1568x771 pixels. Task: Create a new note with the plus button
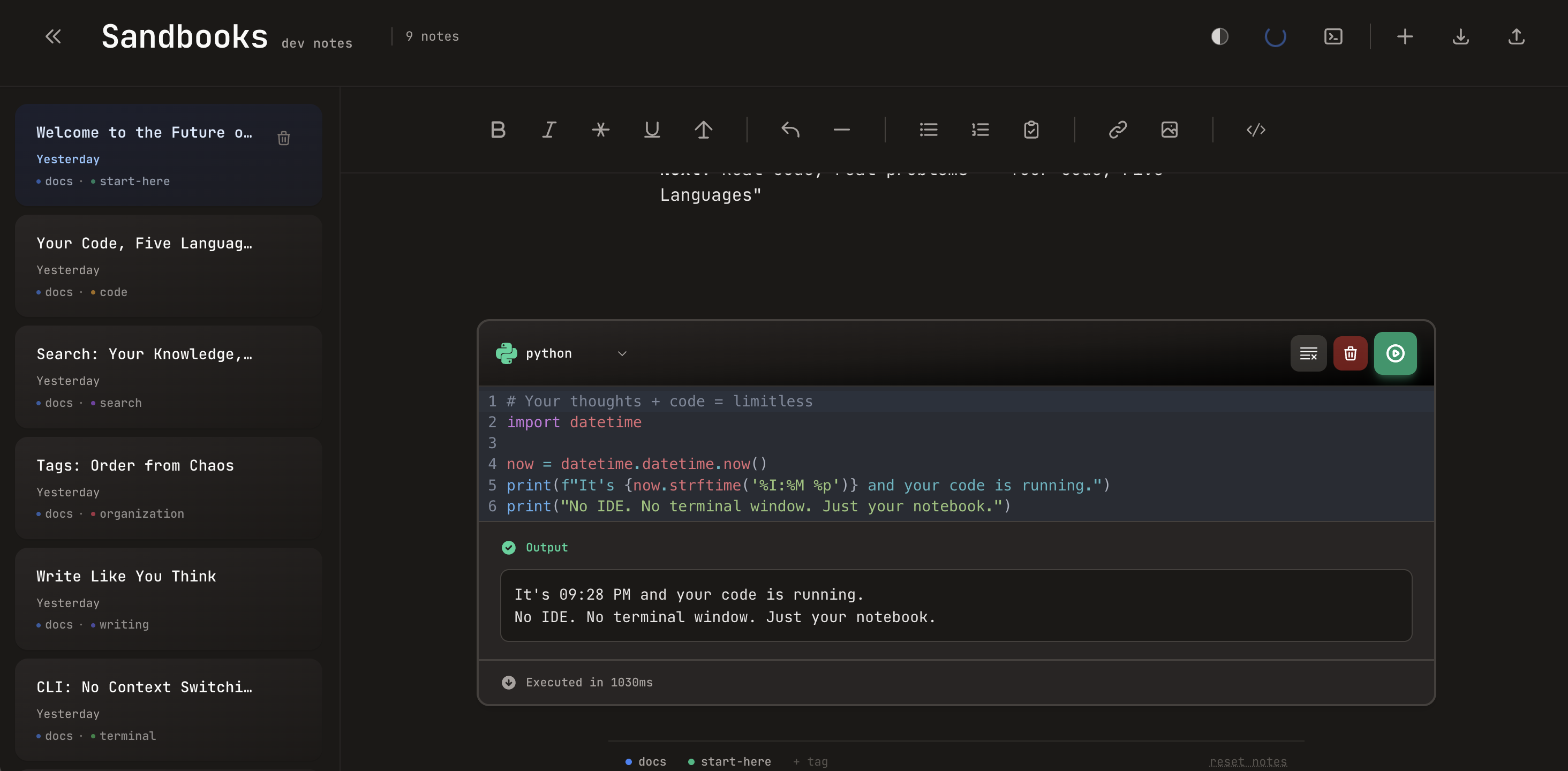pos(1404,36)
